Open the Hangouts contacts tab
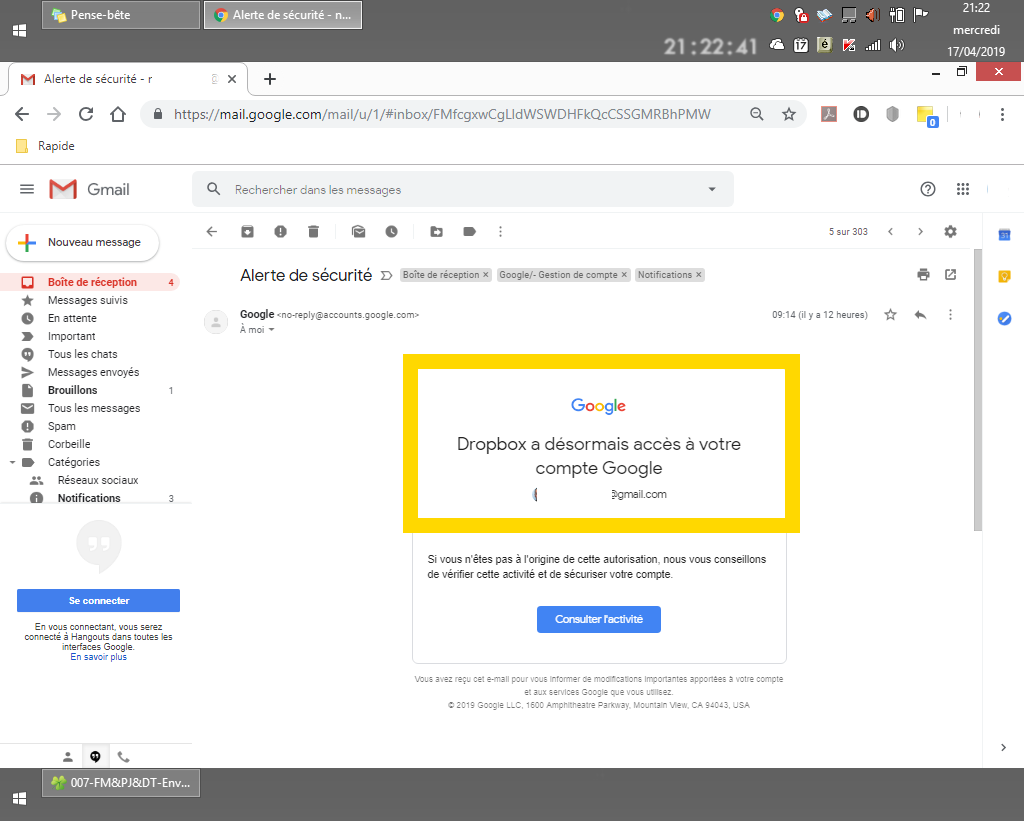 pyautogui.click(x=67, y=757)
